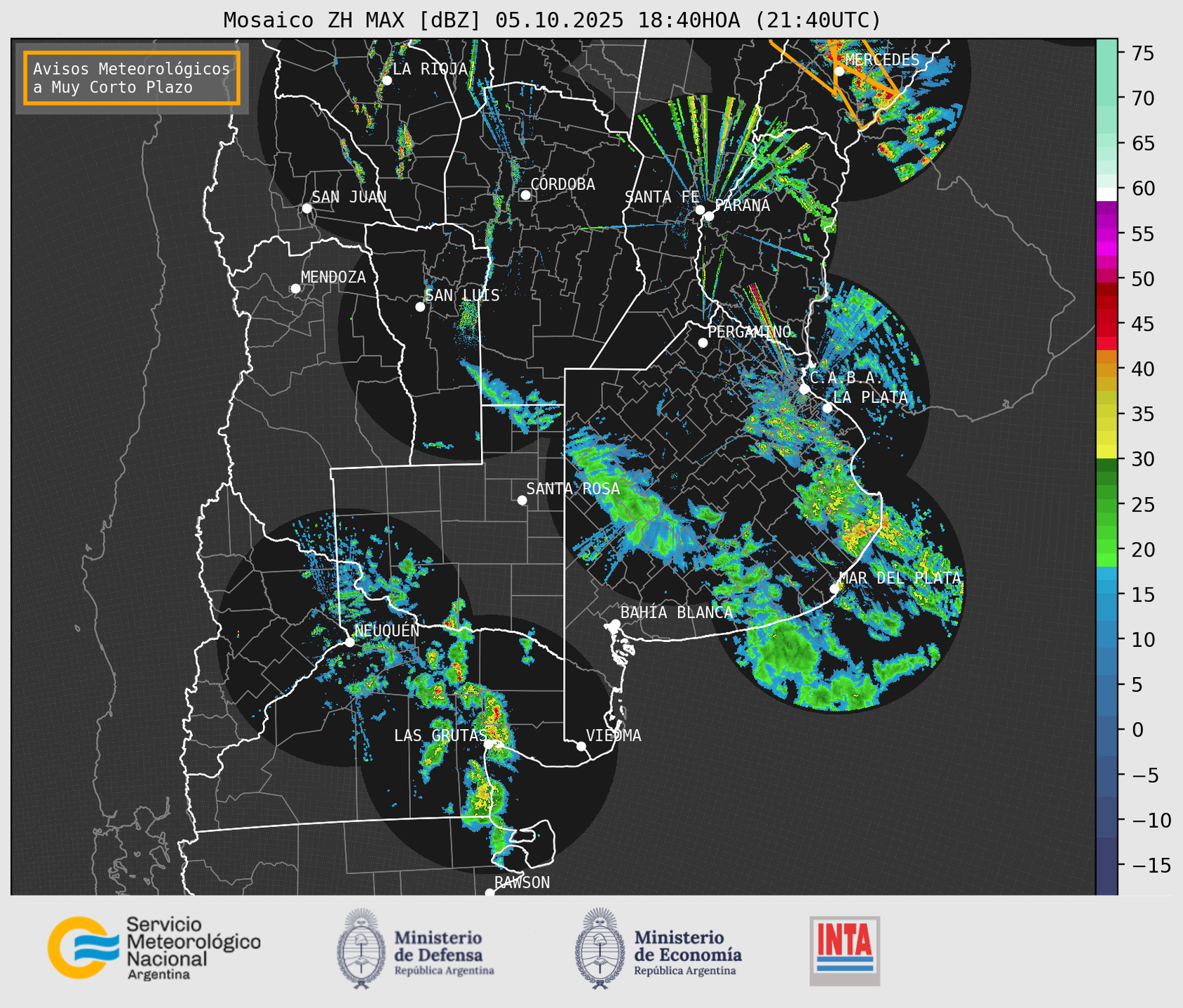Click the Viedma city marker dot
This screenshot has width=1183, height=1008.
tap(581, 746)
